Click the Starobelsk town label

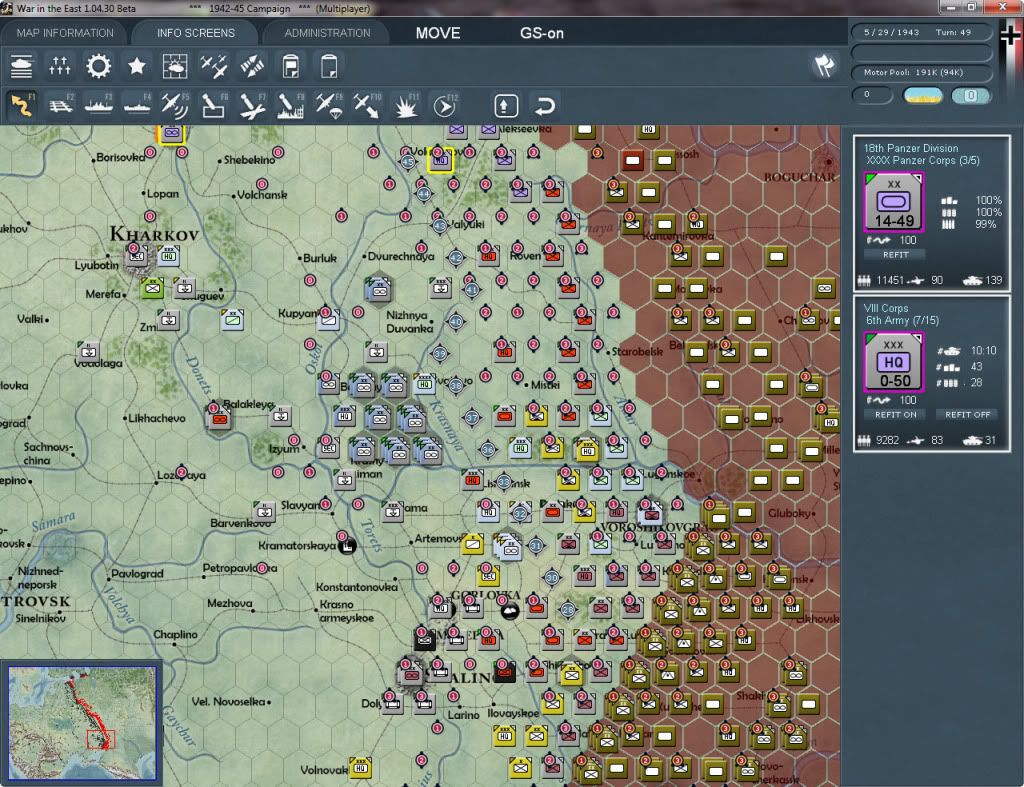[637, 351]
